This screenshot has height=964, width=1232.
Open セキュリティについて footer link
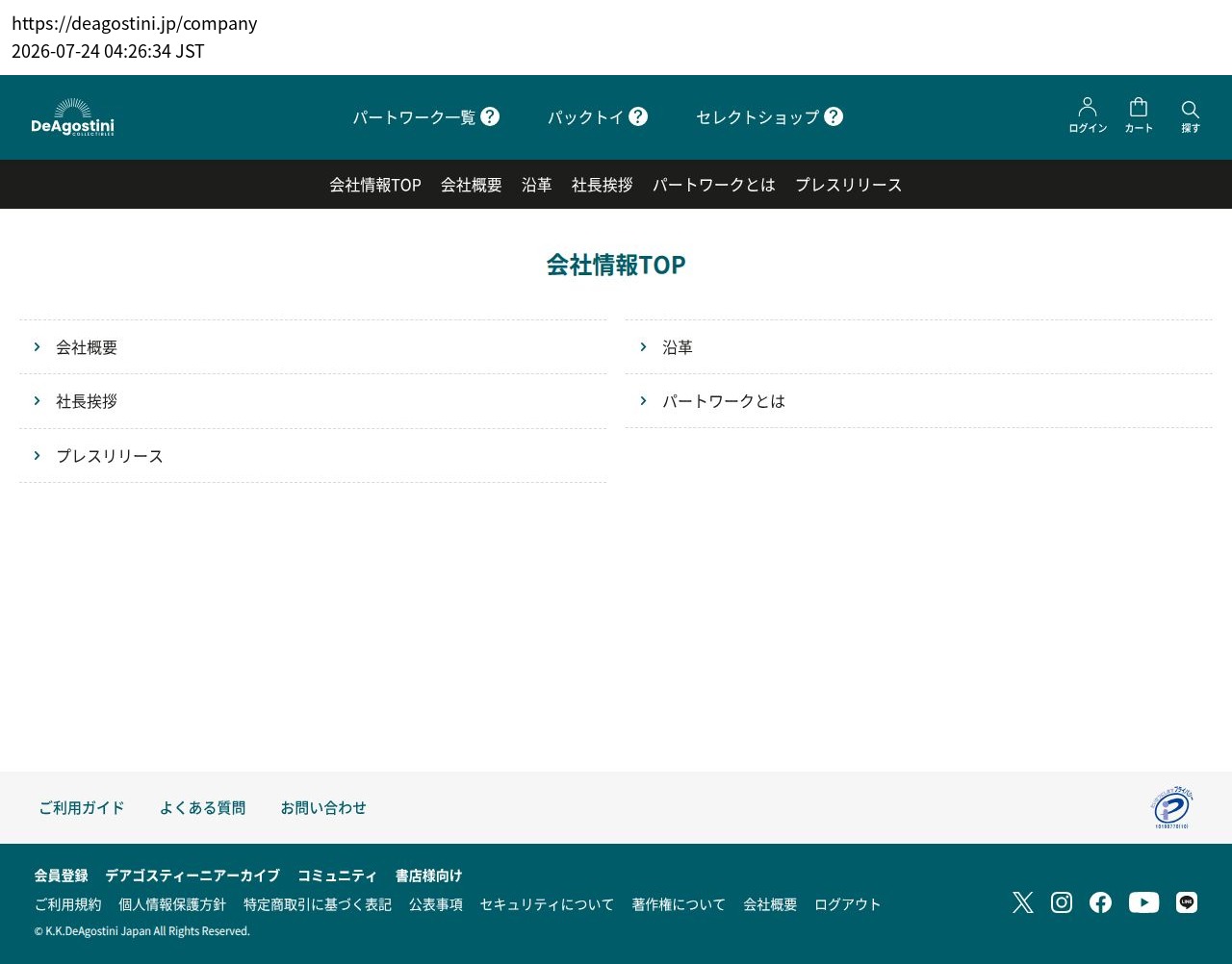547,904
